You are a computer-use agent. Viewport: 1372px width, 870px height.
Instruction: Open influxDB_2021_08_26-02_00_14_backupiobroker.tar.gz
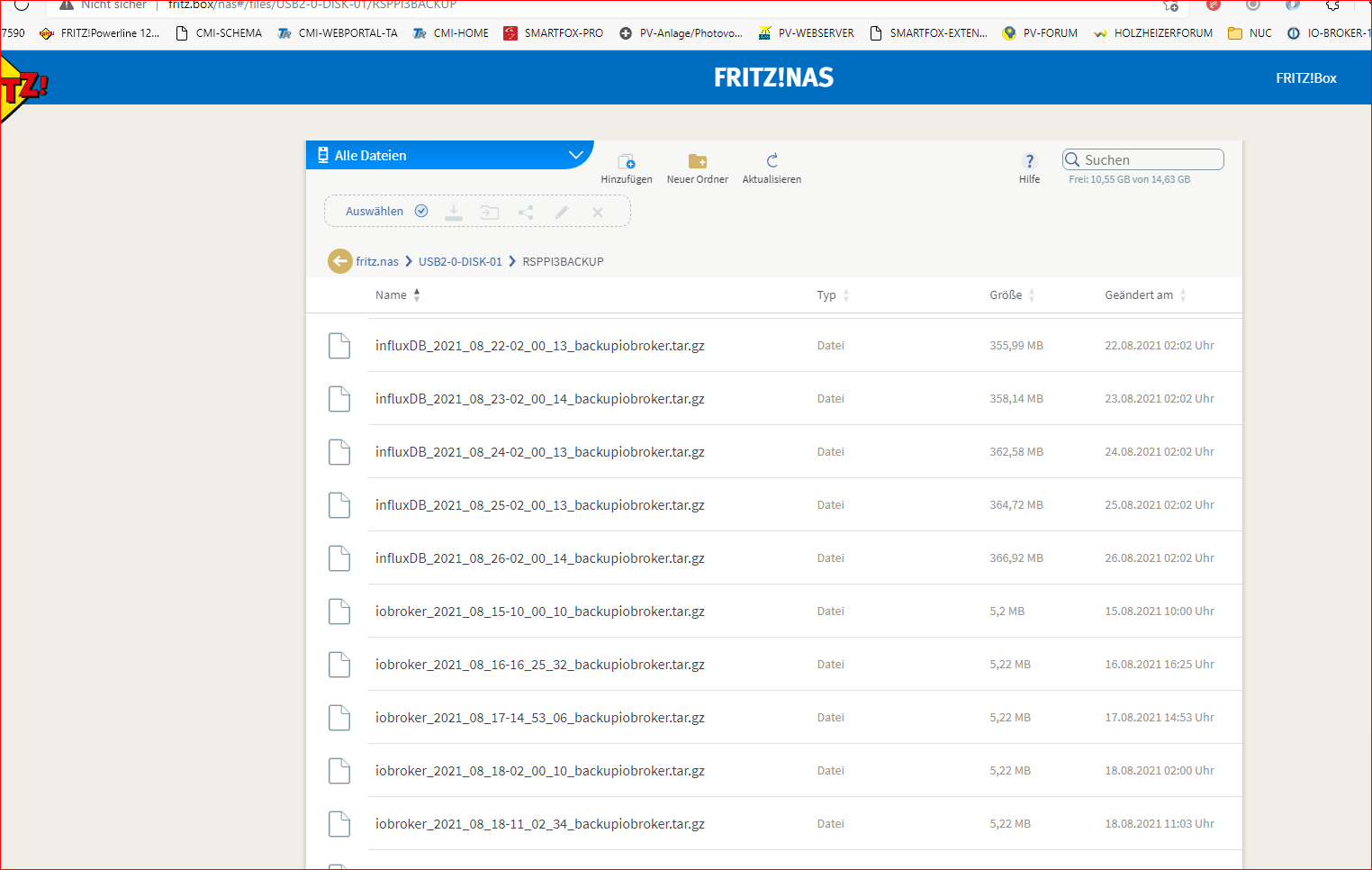point(540,557)
